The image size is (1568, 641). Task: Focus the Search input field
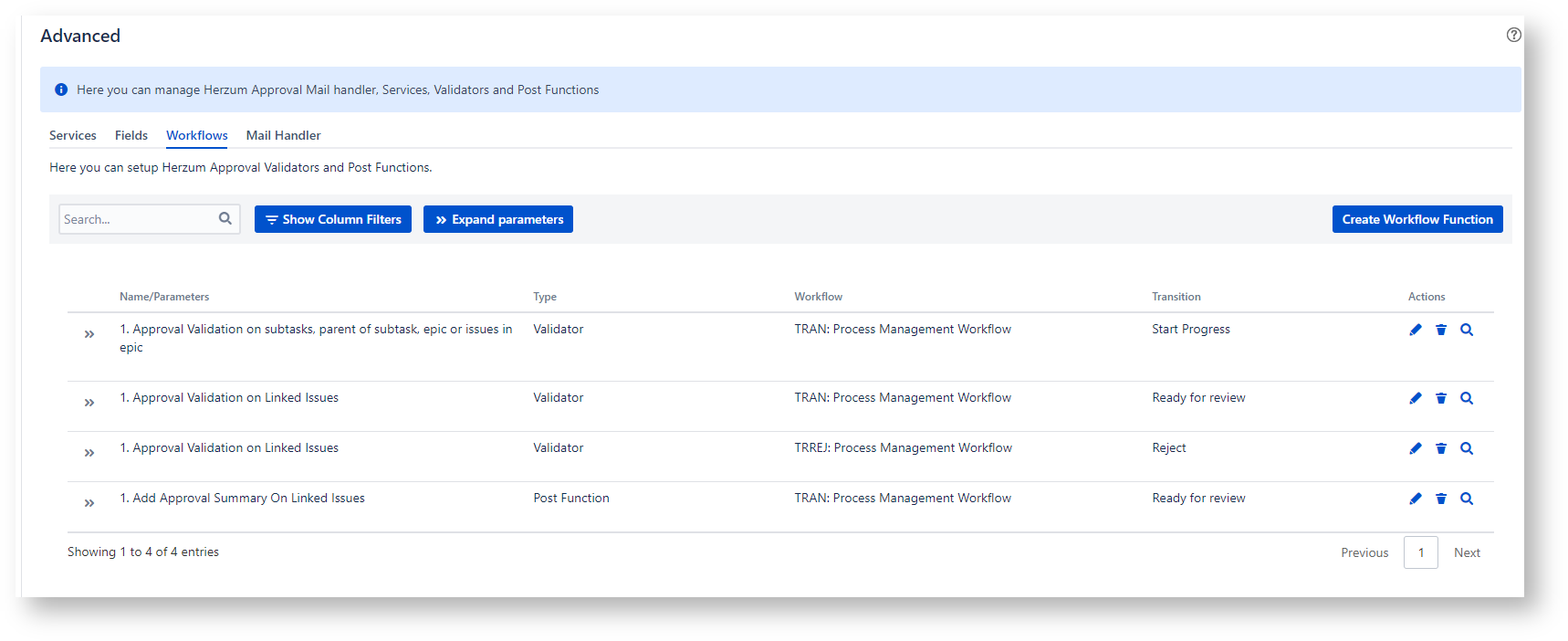tap(137, 219)
